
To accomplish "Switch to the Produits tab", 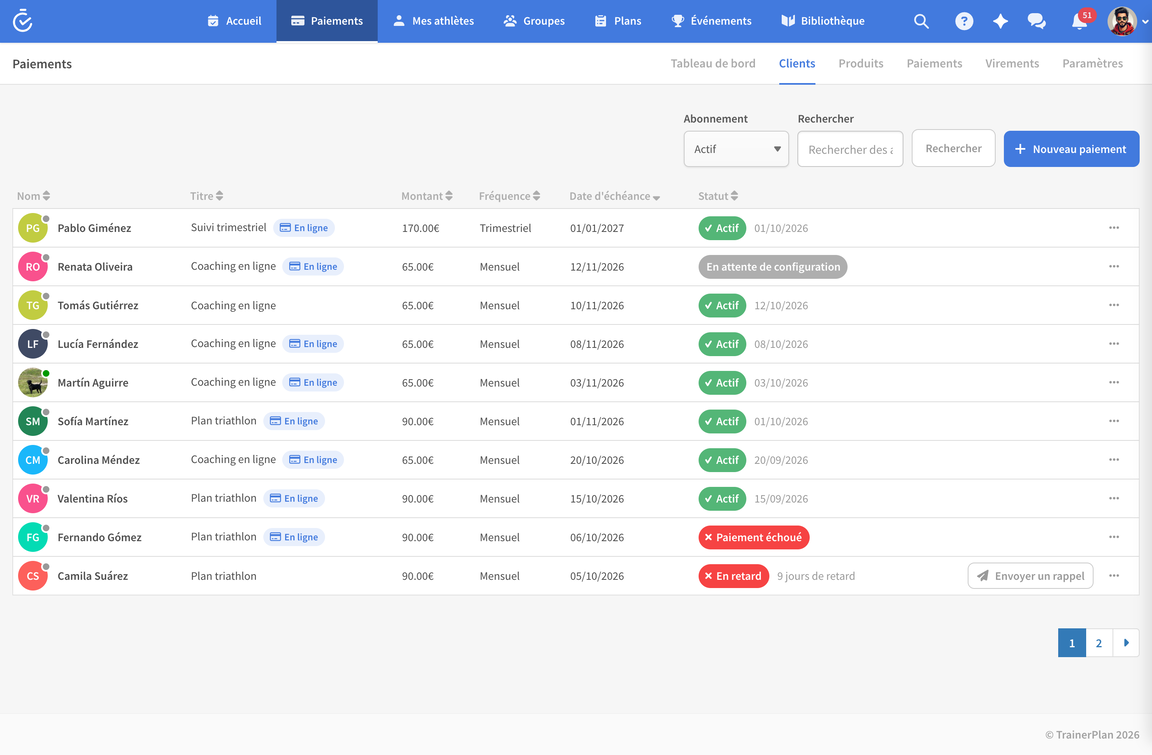I will [x=861, y=63].
